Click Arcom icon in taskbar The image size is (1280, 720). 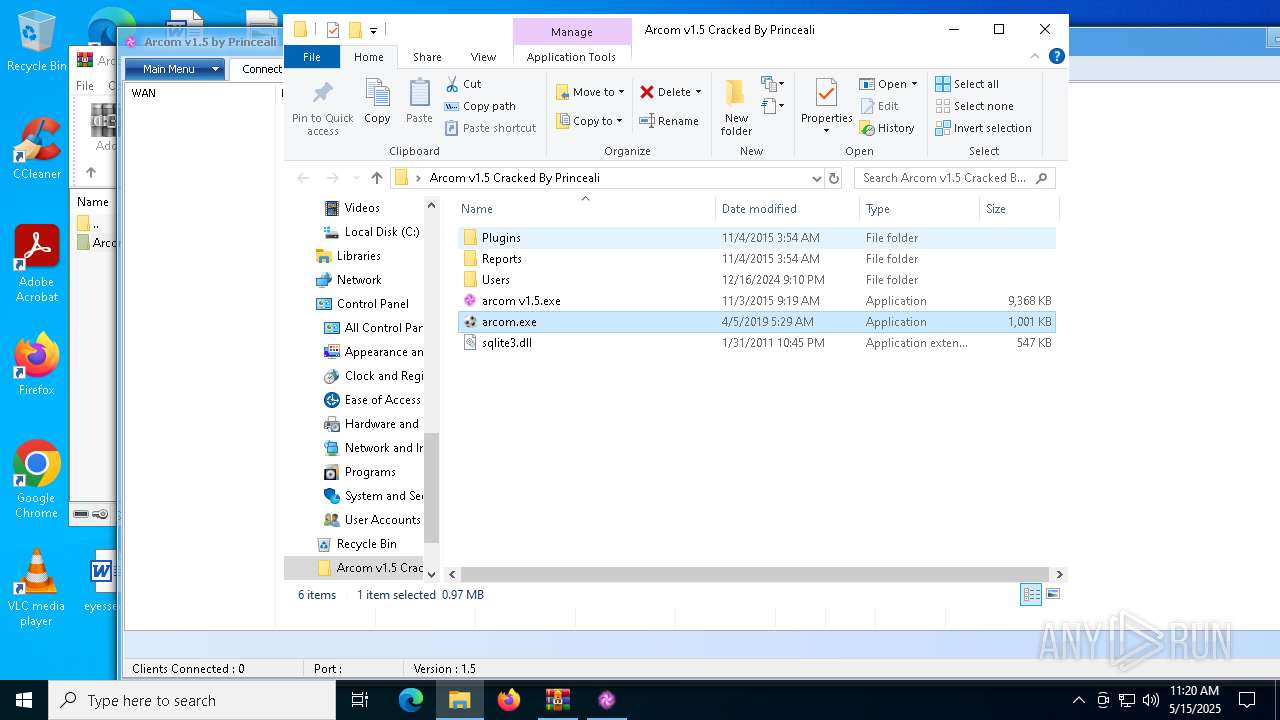click(606, 700)
